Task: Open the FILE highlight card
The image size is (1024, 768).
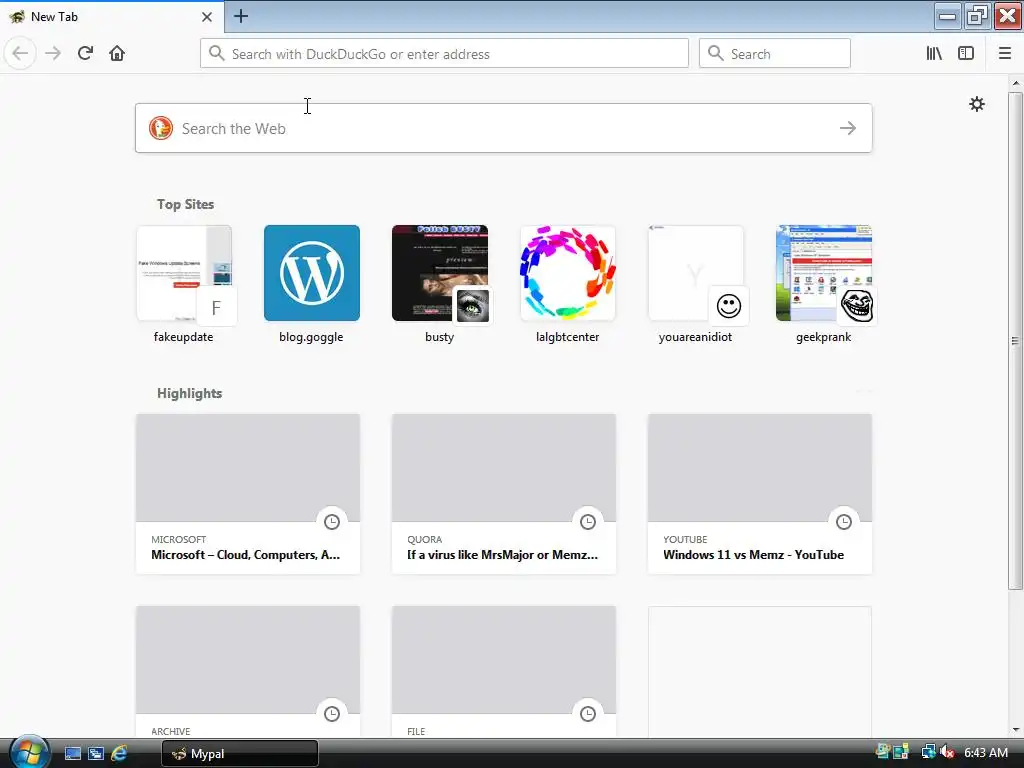Action: (x=504, y=671)
